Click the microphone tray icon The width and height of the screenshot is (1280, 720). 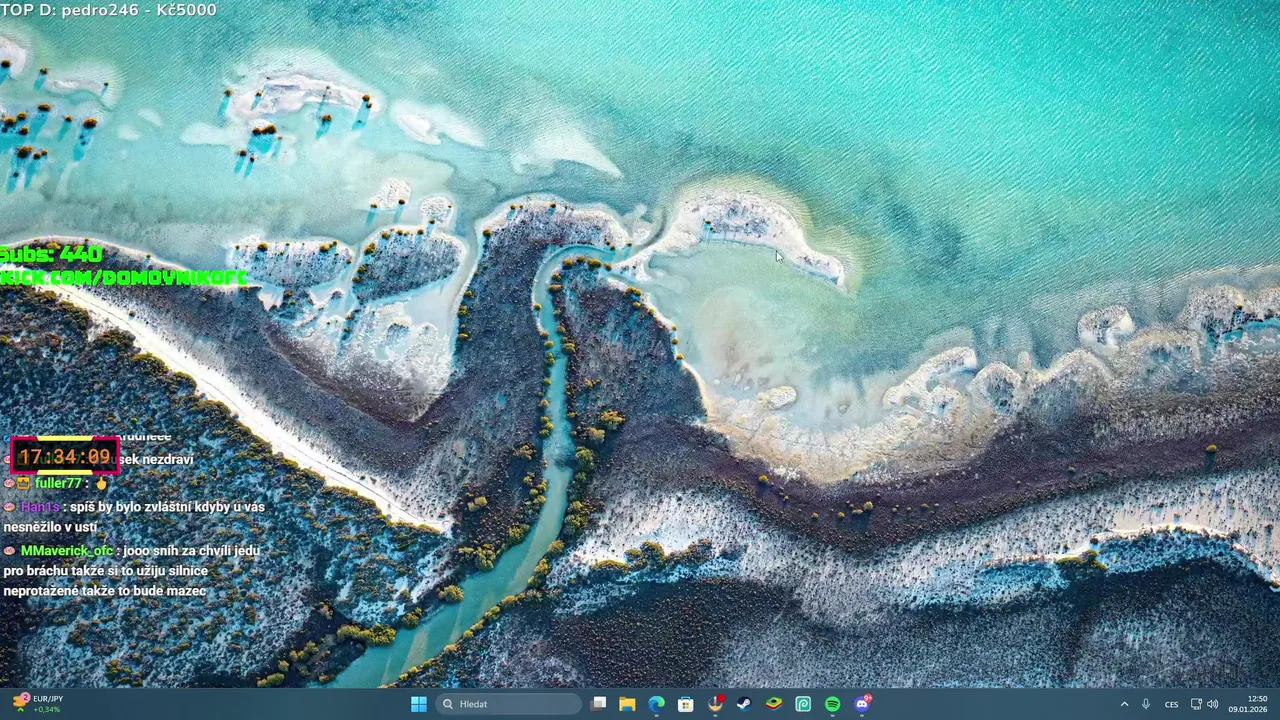[1146, 704]
